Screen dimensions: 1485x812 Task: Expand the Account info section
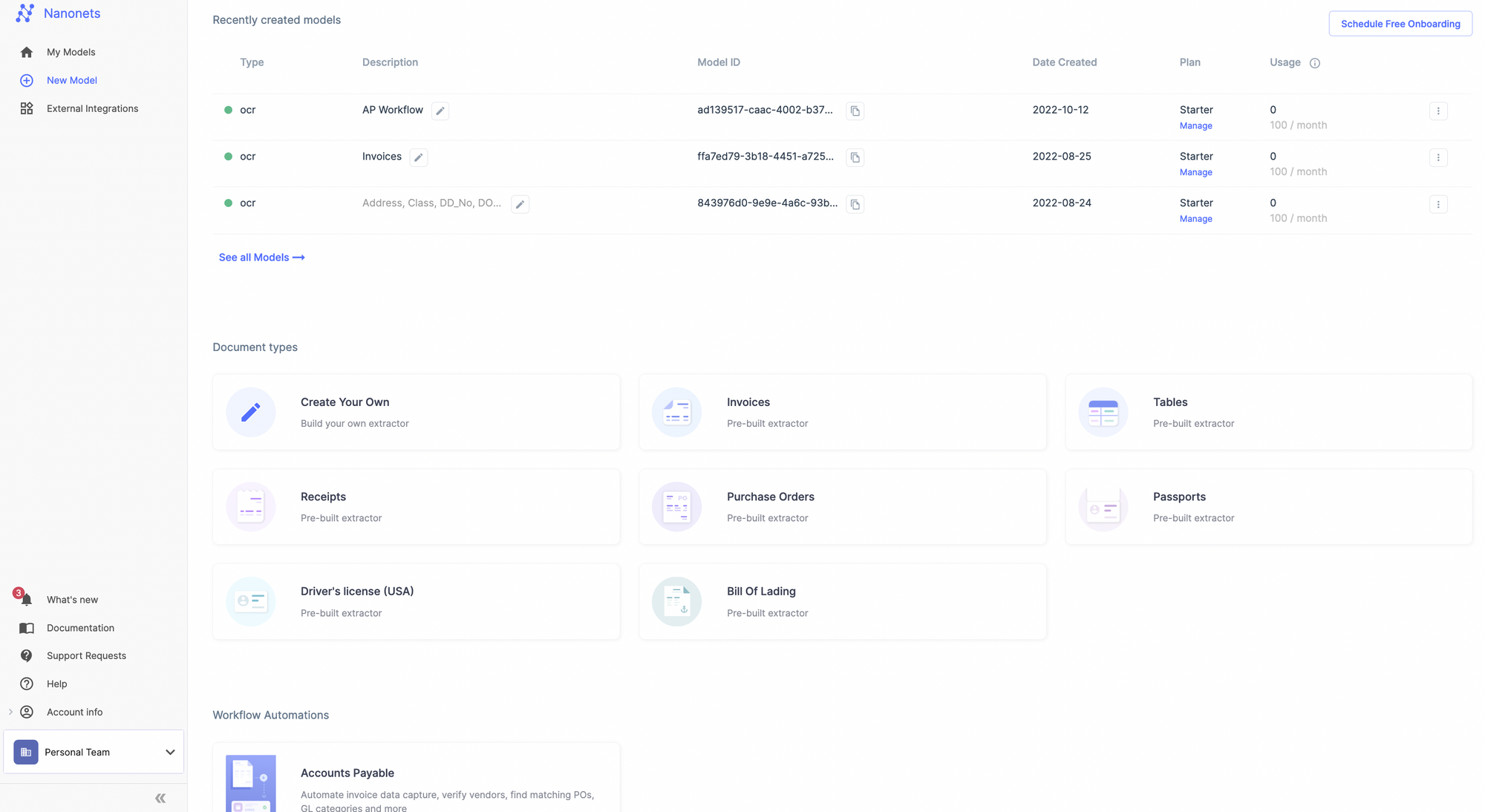10,712
